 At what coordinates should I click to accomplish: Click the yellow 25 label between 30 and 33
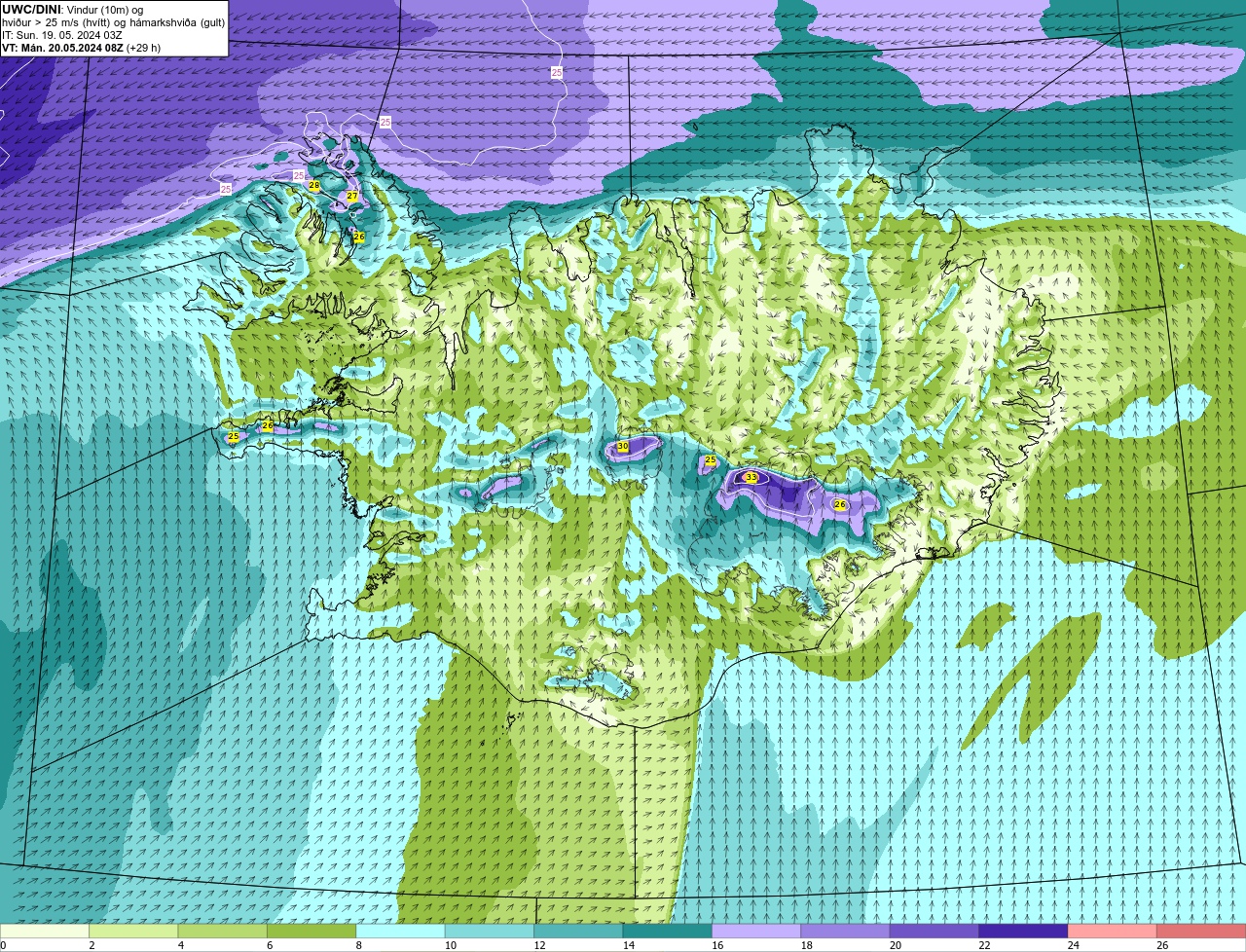711,459
